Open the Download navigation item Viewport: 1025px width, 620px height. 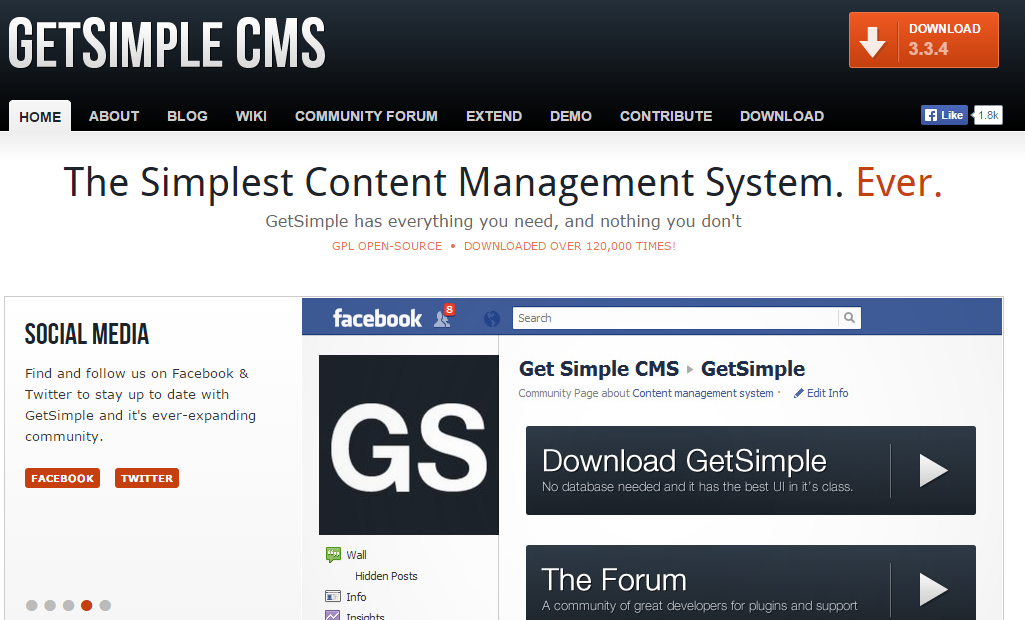(782, 116)
